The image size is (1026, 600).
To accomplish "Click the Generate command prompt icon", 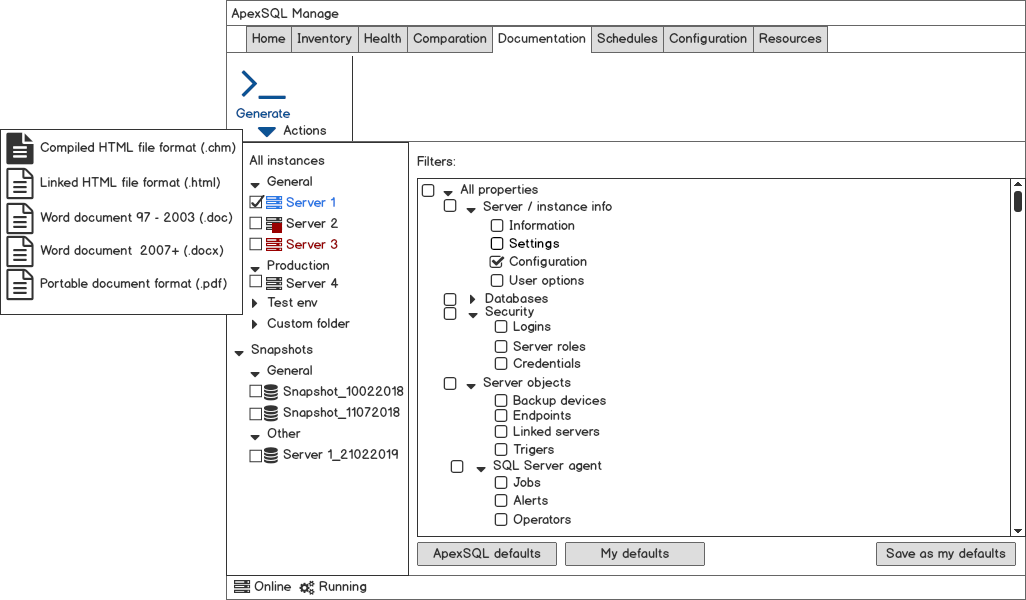I will point(263,84).
